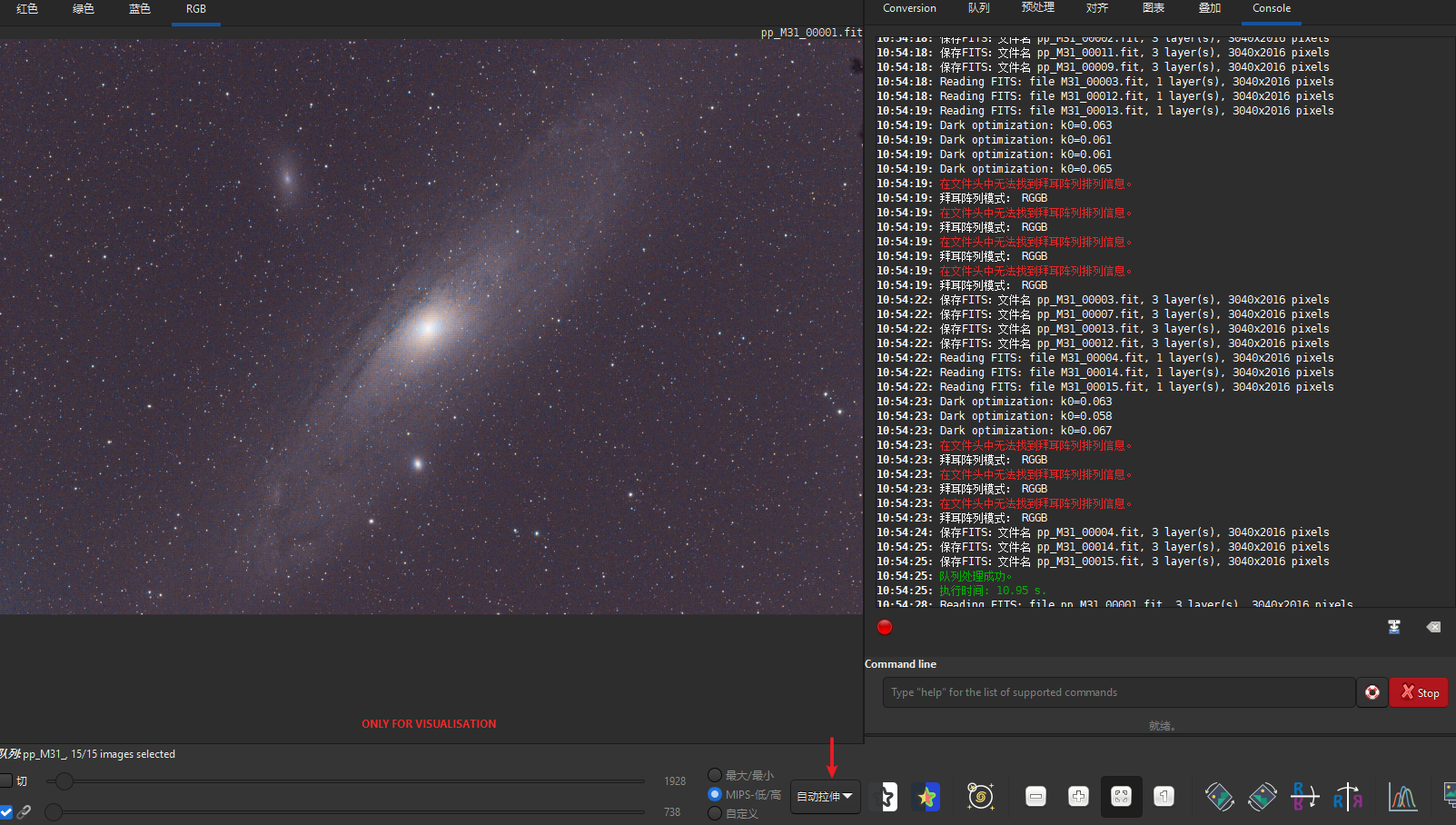
Task: Toggle the colorful star false-color icon
Action: click(x=927, y=797)
